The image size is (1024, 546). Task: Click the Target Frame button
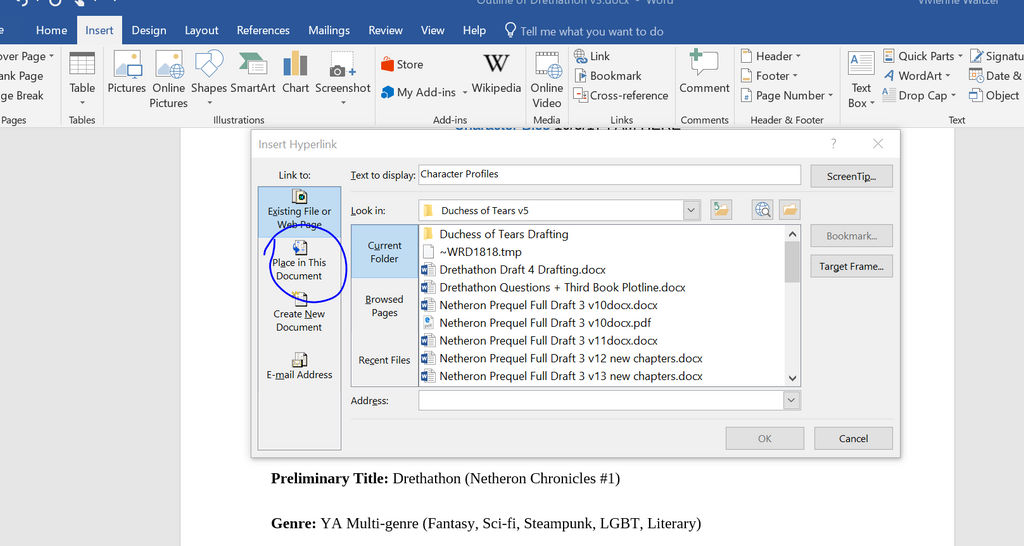(851, 266)
